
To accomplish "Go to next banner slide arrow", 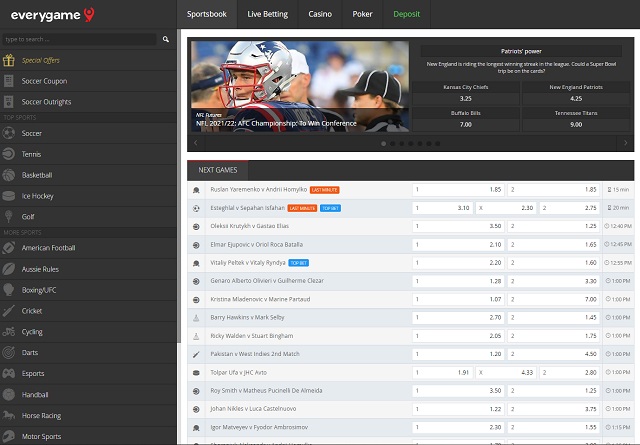I will click(x=625, y=143).
